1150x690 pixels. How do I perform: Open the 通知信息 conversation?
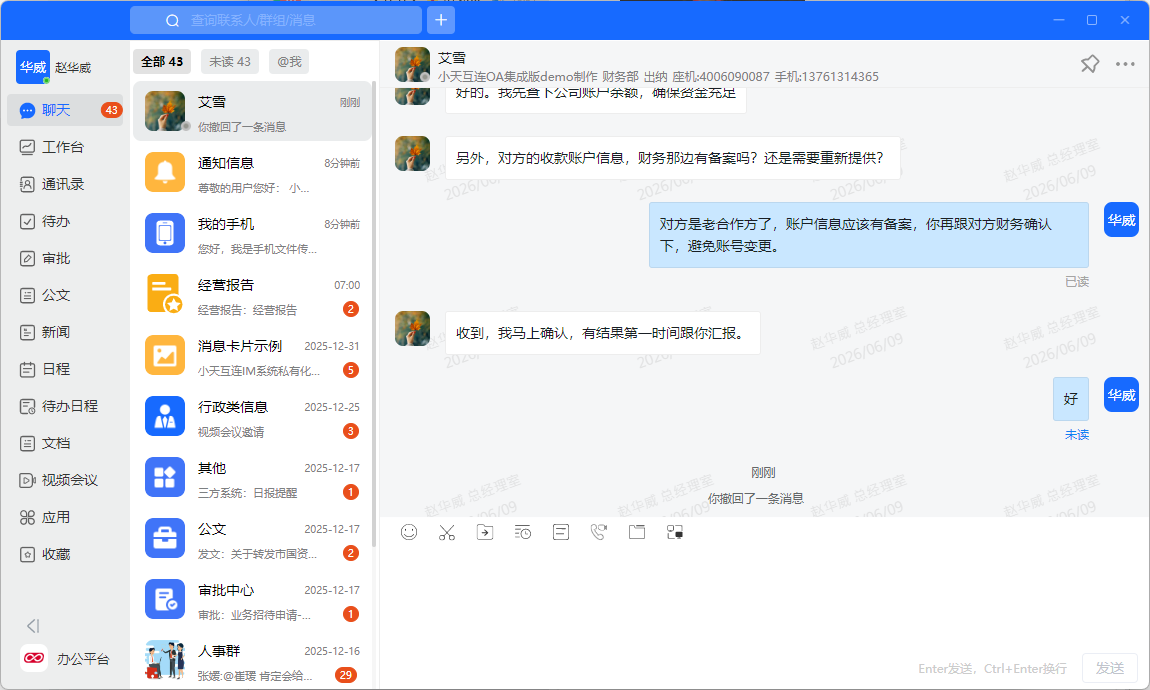(252, 172)
